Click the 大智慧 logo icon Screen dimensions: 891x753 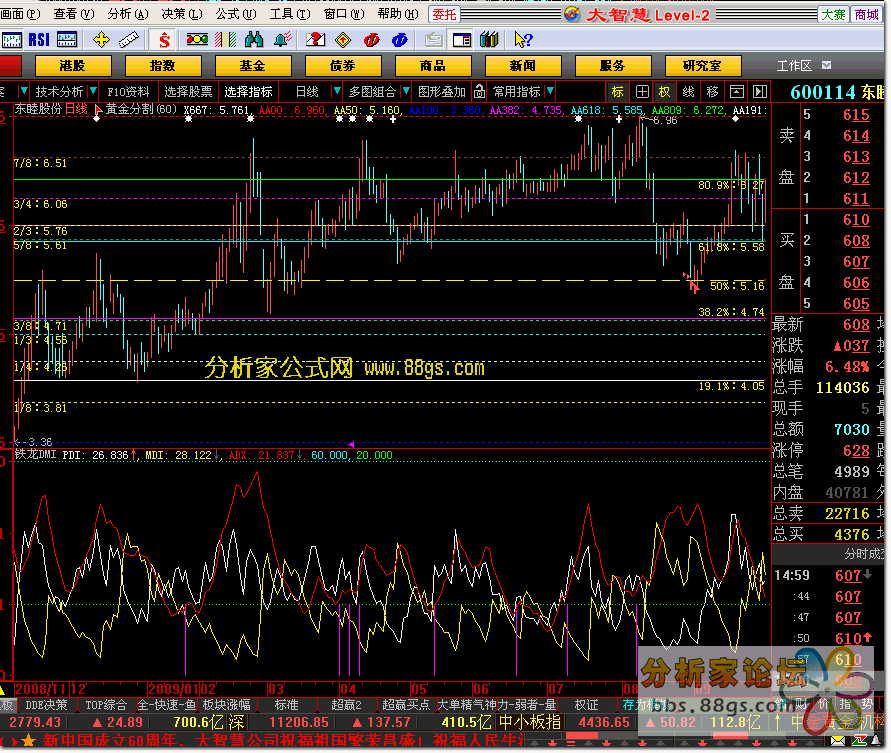coord(572,14)
